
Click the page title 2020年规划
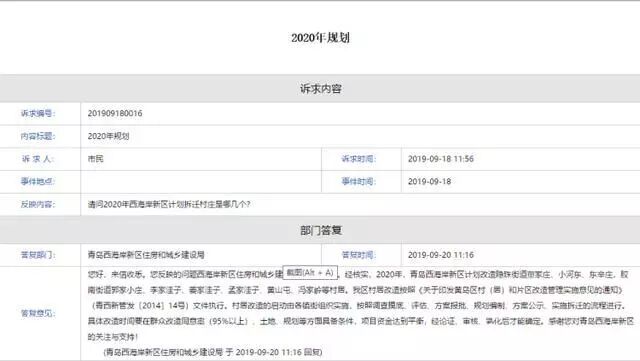[320, 38]
